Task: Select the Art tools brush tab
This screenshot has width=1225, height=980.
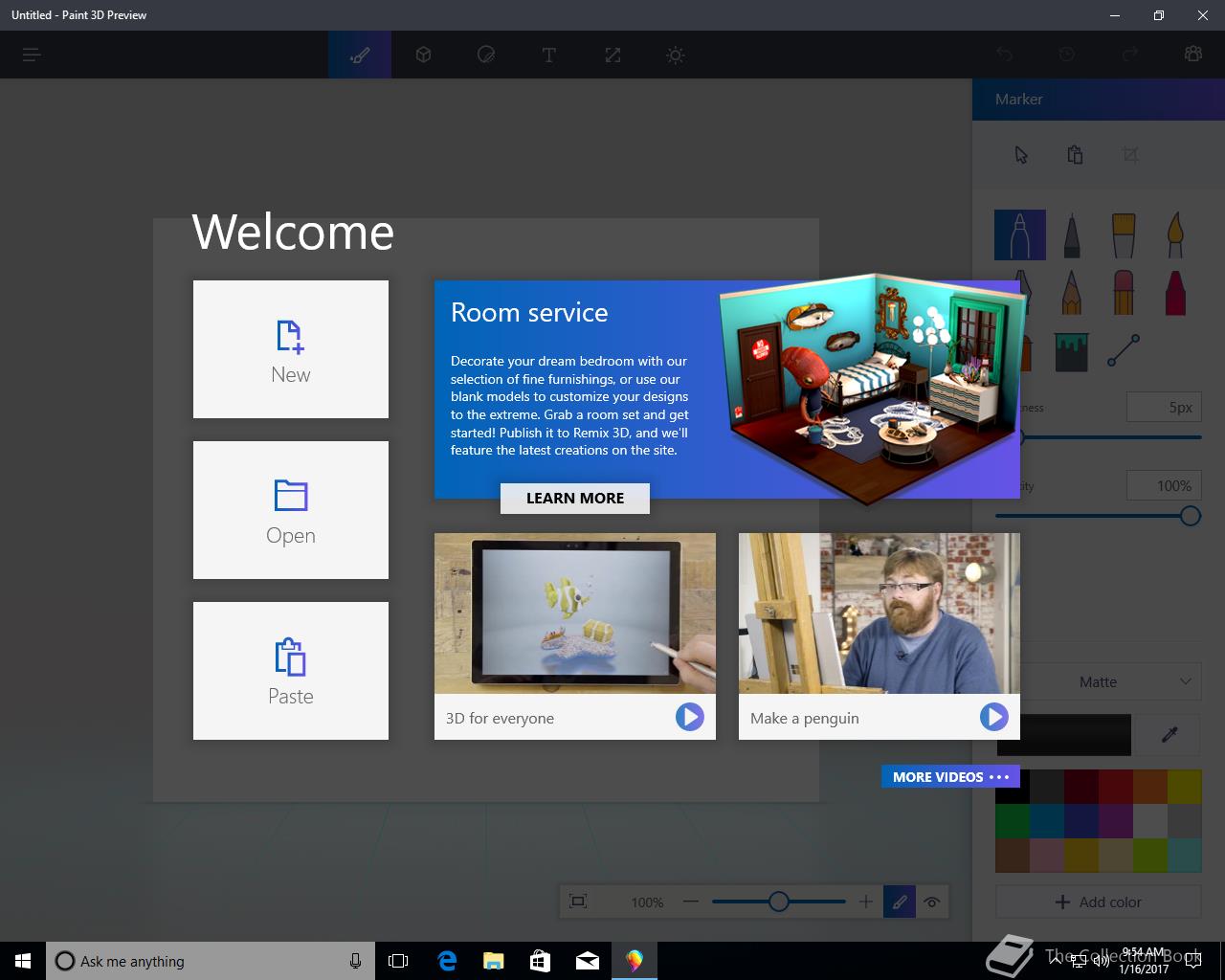Action: click(x=360, y=55)
